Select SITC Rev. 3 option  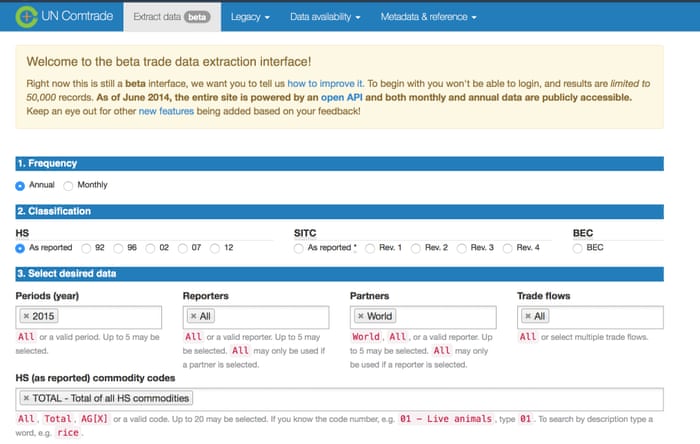click(461, 248)
